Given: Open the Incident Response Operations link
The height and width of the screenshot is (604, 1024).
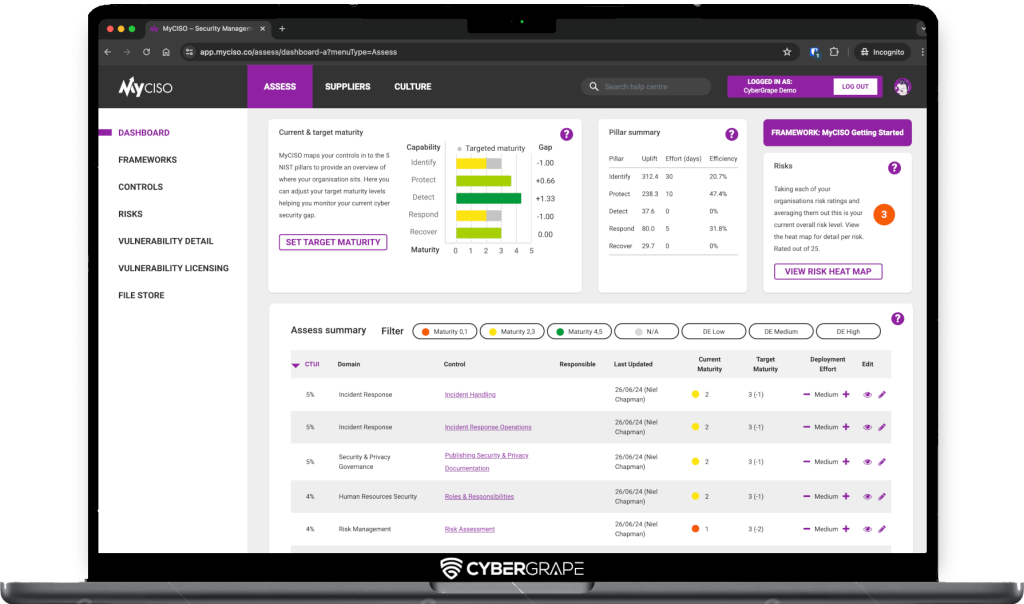Looking at the screenshot, I should click(488, 427).
